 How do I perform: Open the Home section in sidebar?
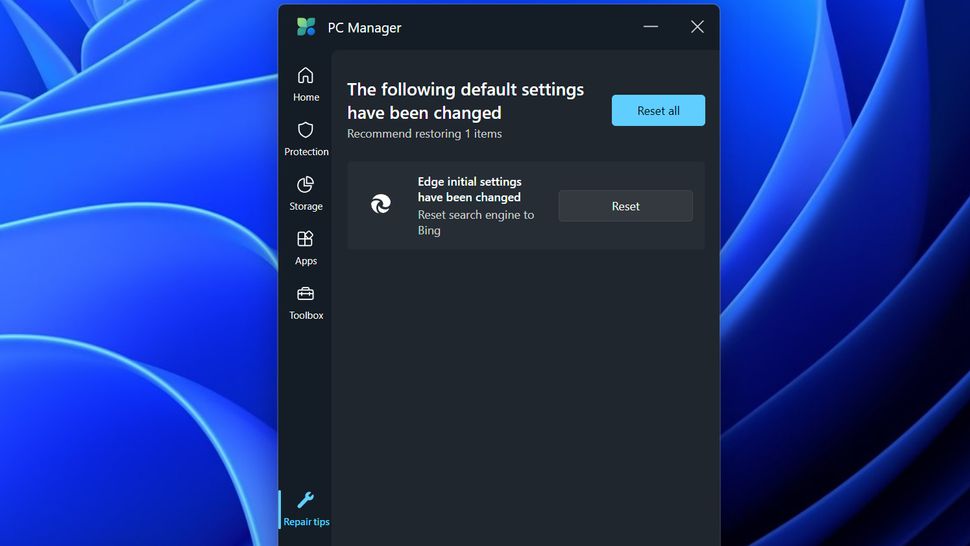306,84
